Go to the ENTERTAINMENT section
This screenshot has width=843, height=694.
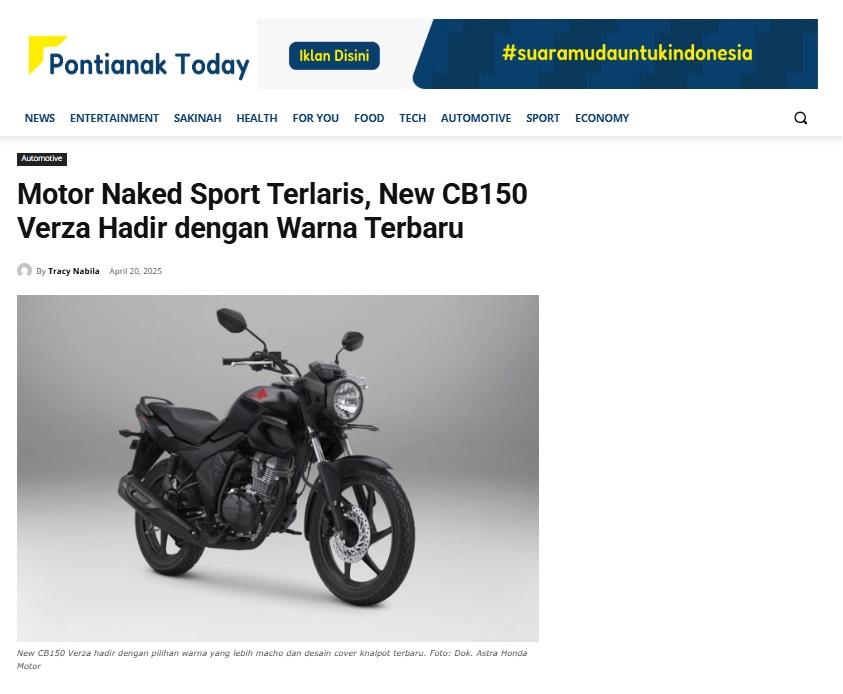click(114, 118)
